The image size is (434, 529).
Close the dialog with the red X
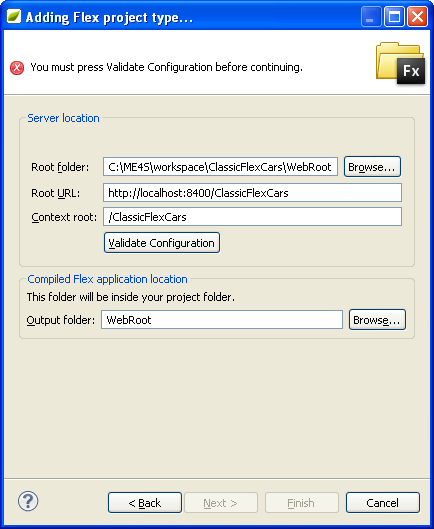point(417,17)
